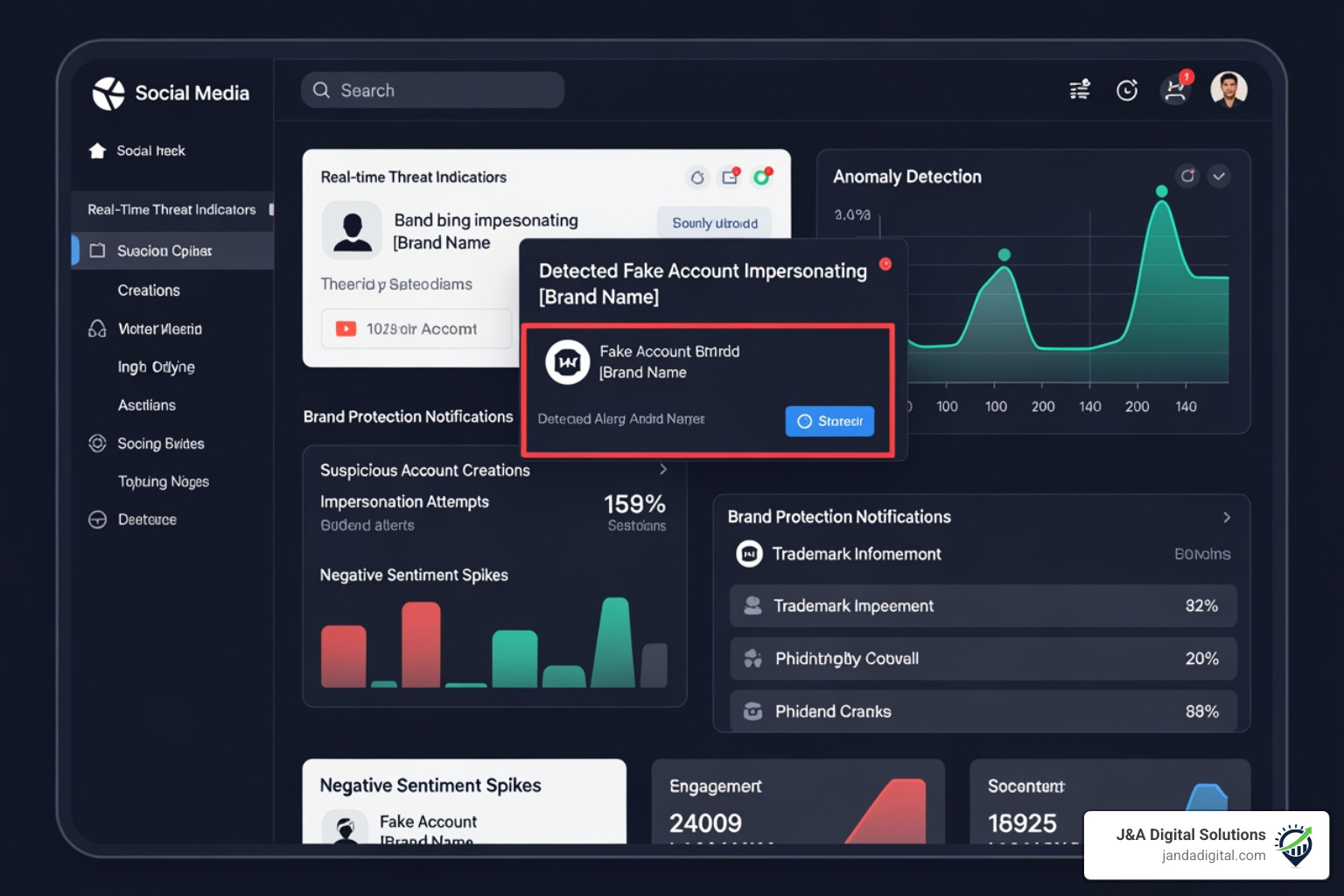This screenshot has height=896, width=1344.
Task: Click the Engagemert 24009 value
Action: (705, 823)
